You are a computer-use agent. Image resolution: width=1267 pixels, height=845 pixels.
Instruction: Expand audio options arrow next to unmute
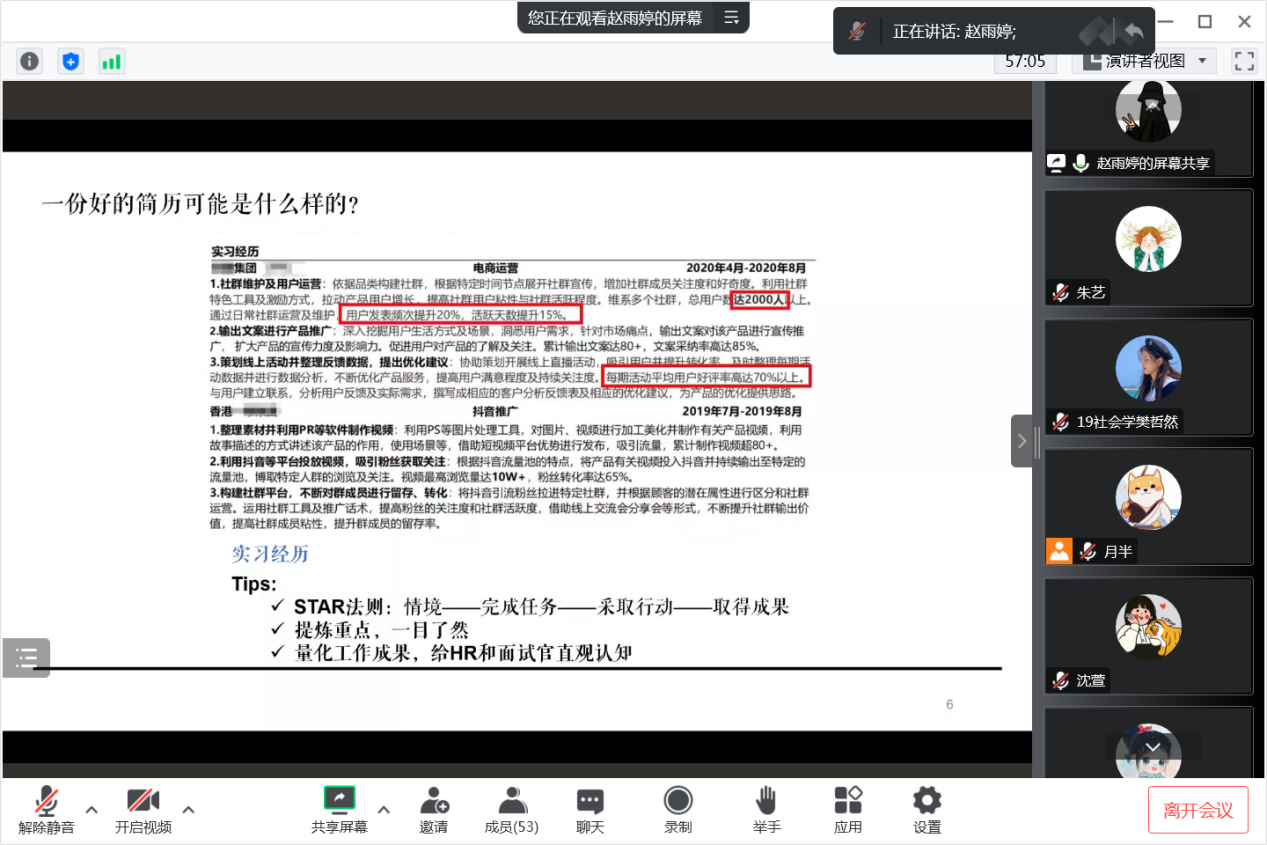[x=91, y=809]
